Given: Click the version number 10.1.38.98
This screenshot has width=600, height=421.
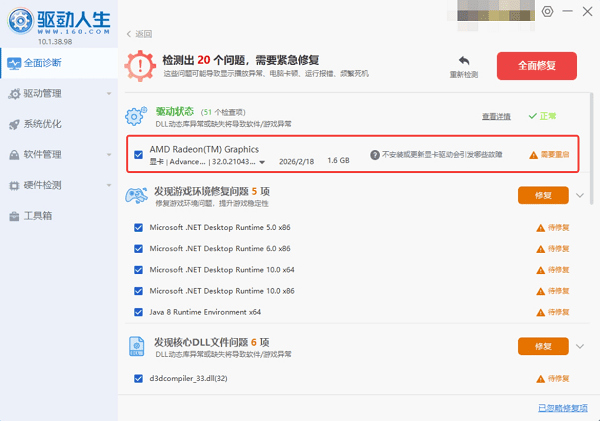Looking at the screenshot, I should 55,42.
